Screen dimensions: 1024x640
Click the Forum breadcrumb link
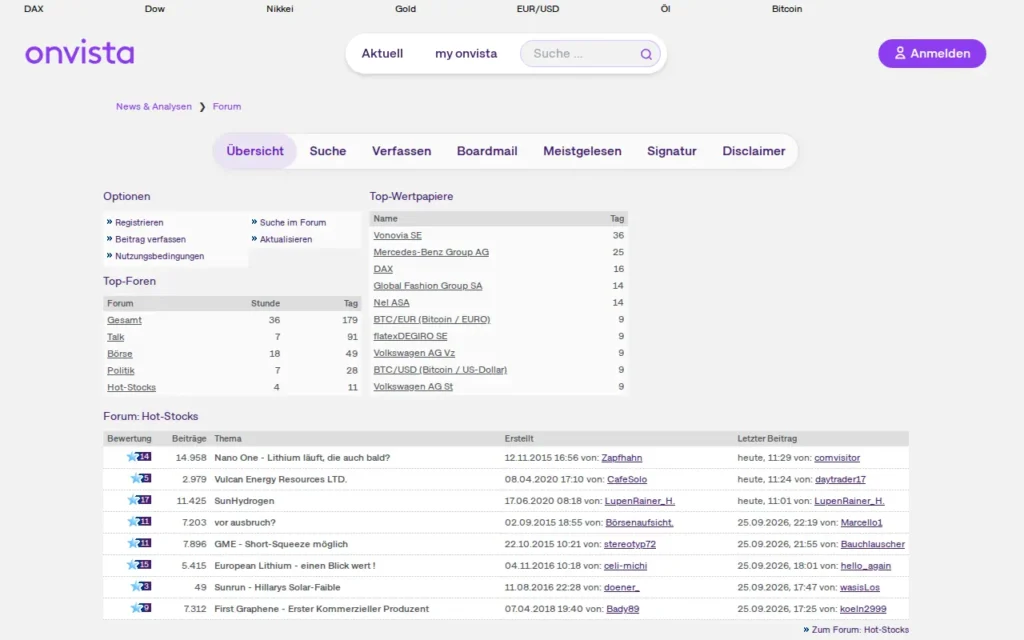(x=227, y=106)
